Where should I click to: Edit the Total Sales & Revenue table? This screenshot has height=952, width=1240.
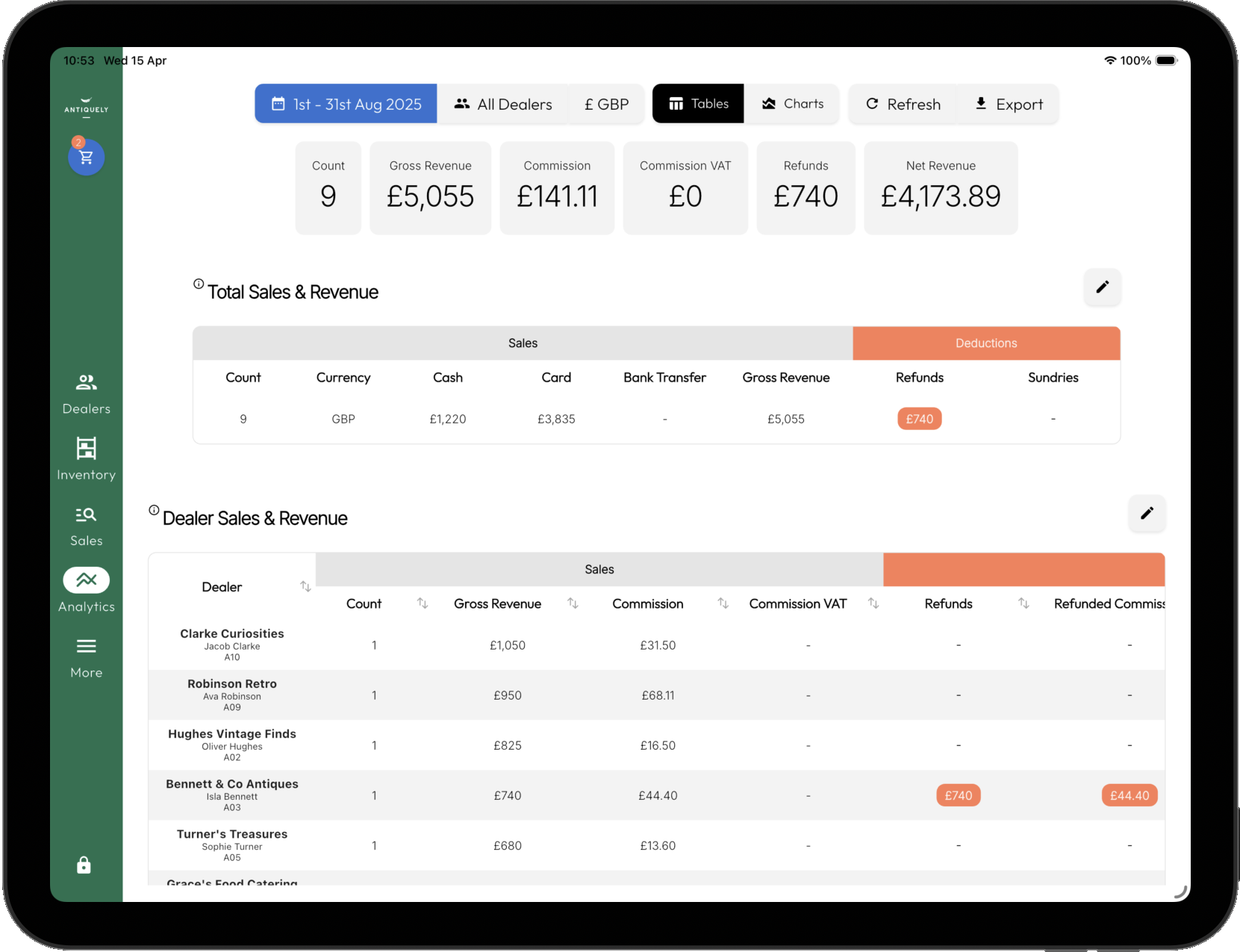[x=1102, y=287]
